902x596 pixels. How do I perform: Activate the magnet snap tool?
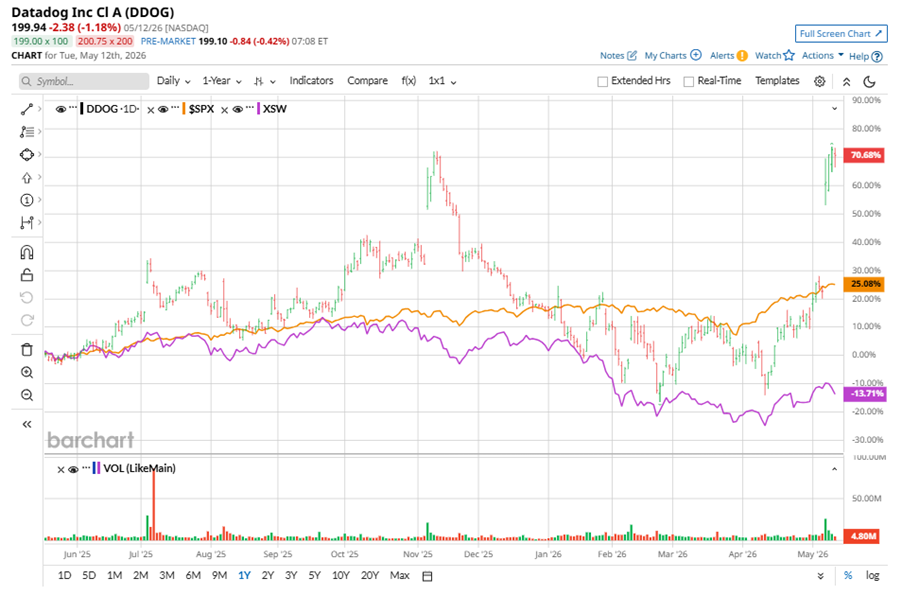(x=26, y=252)
